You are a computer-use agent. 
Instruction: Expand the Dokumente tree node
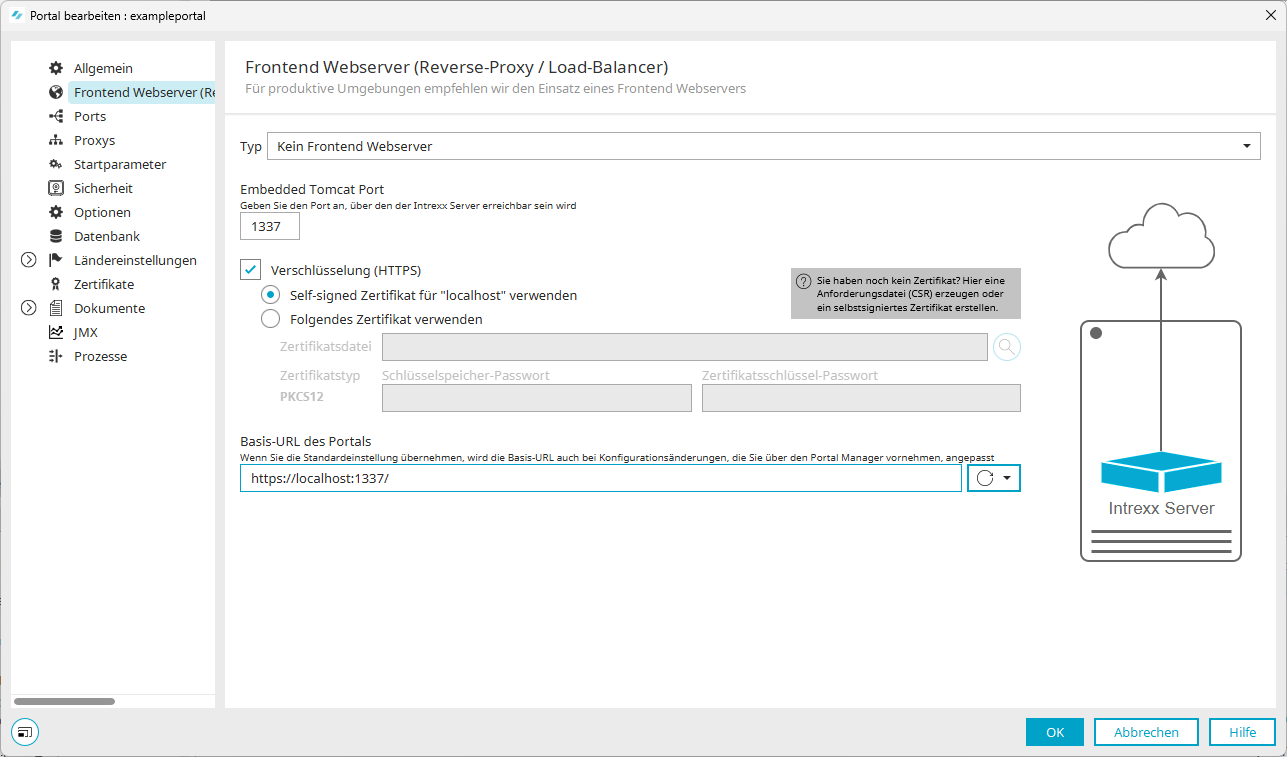point(29,308)
